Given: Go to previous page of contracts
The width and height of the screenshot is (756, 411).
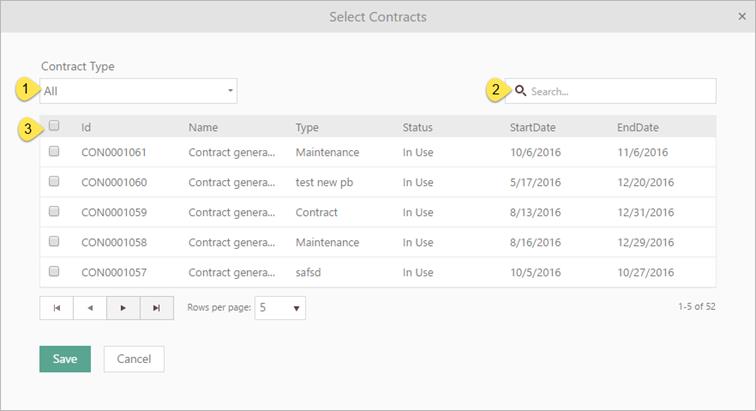Looking at the screenshot, I should [90, 308].
